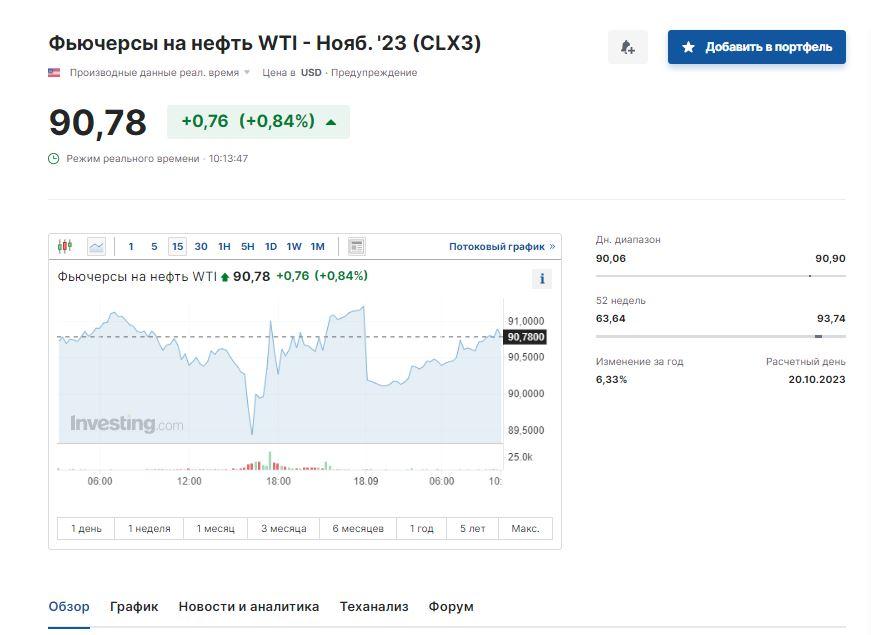
Task: Click the 52-week low '63,64'
Action: pyautogui.click(x=610, y=318)
